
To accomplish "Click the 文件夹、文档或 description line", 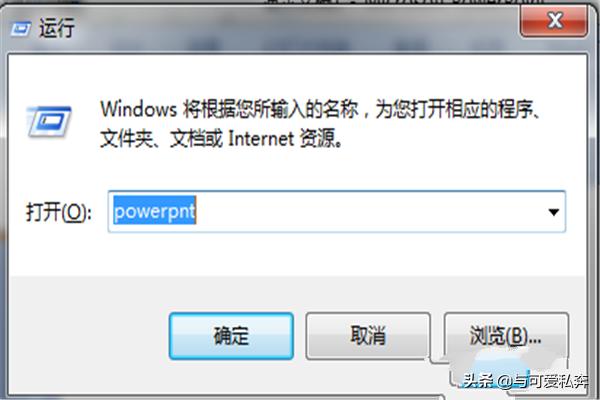I will click(161, 138).
